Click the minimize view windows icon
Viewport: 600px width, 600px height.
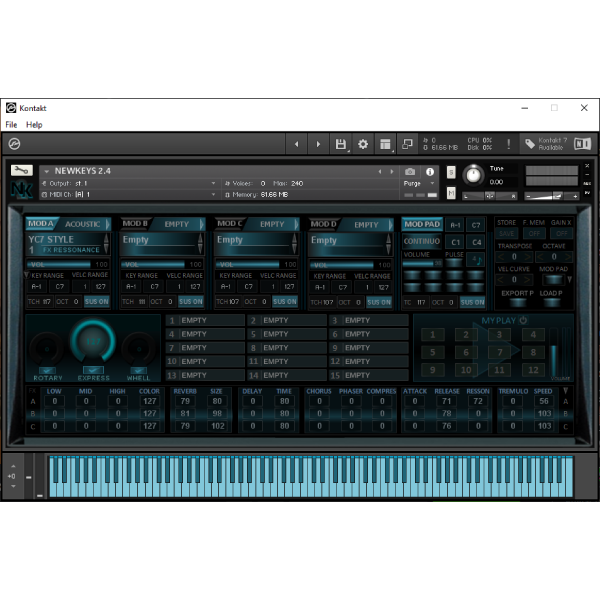[x=407, y=144]
